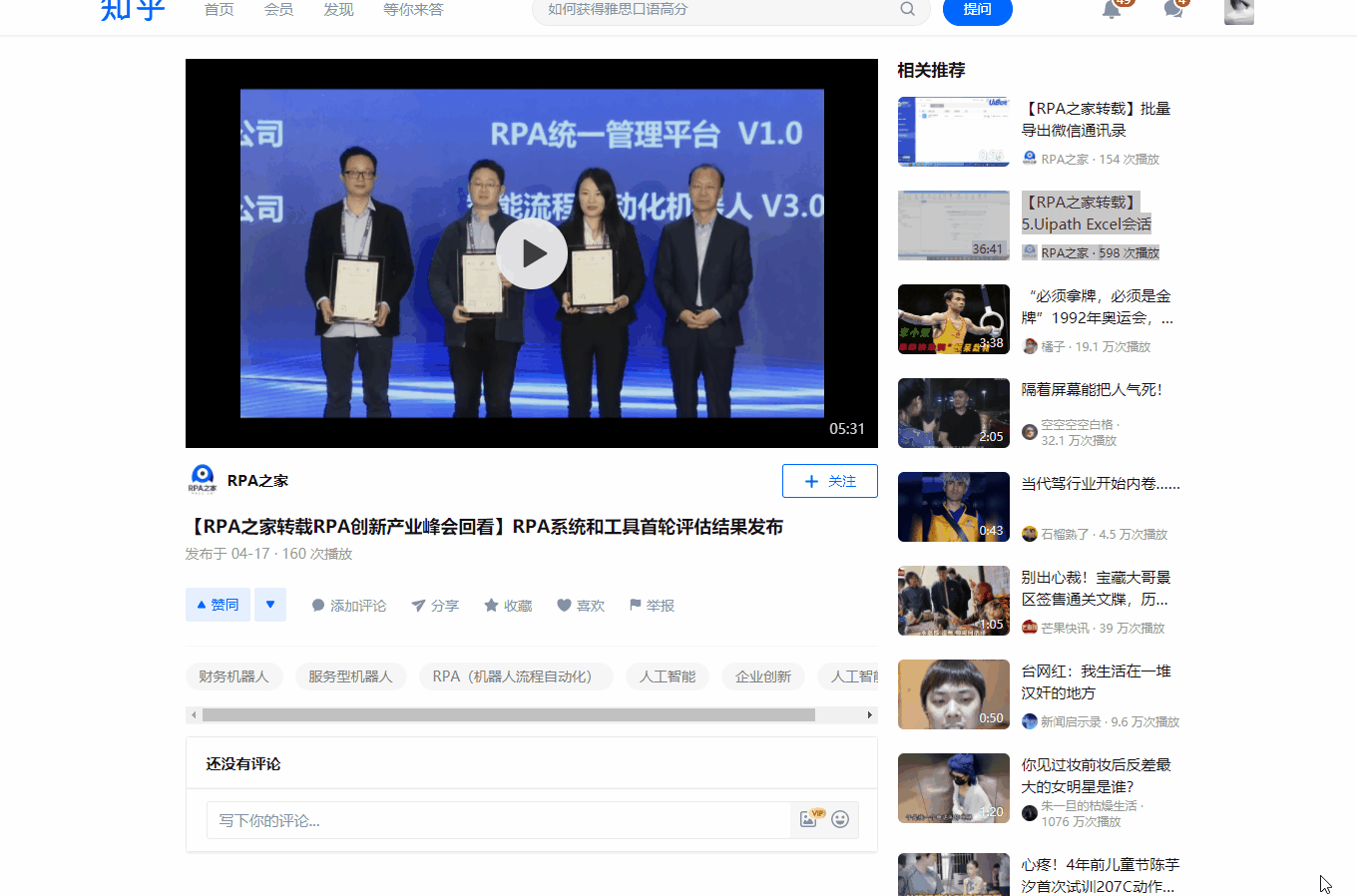Click the magnifier search icon
Image resolution: width=1357 pixels, height=896 pixels.
[907, 9]
